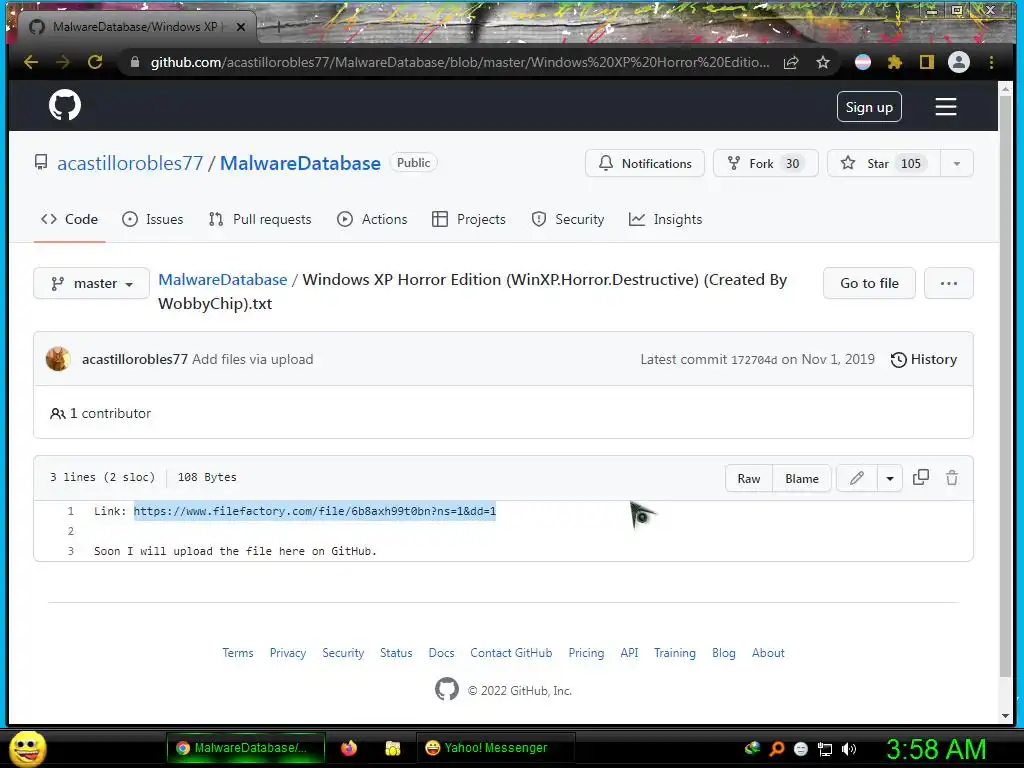Image resolution: width=1024 pixels, height=768 pixels.
Task: Click the GitHub octocat logo in header
Action: 65,105
